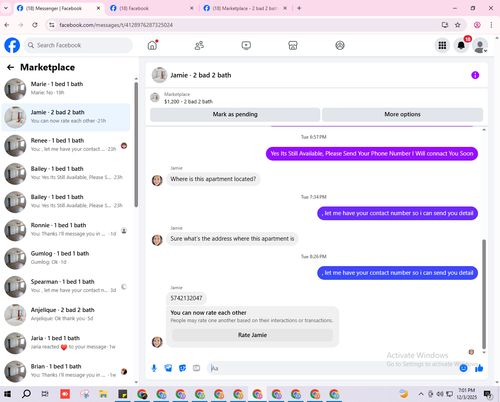Open the Groups icon in top navigation
This screenshot has height=402, width=500.
click(340, 45)
